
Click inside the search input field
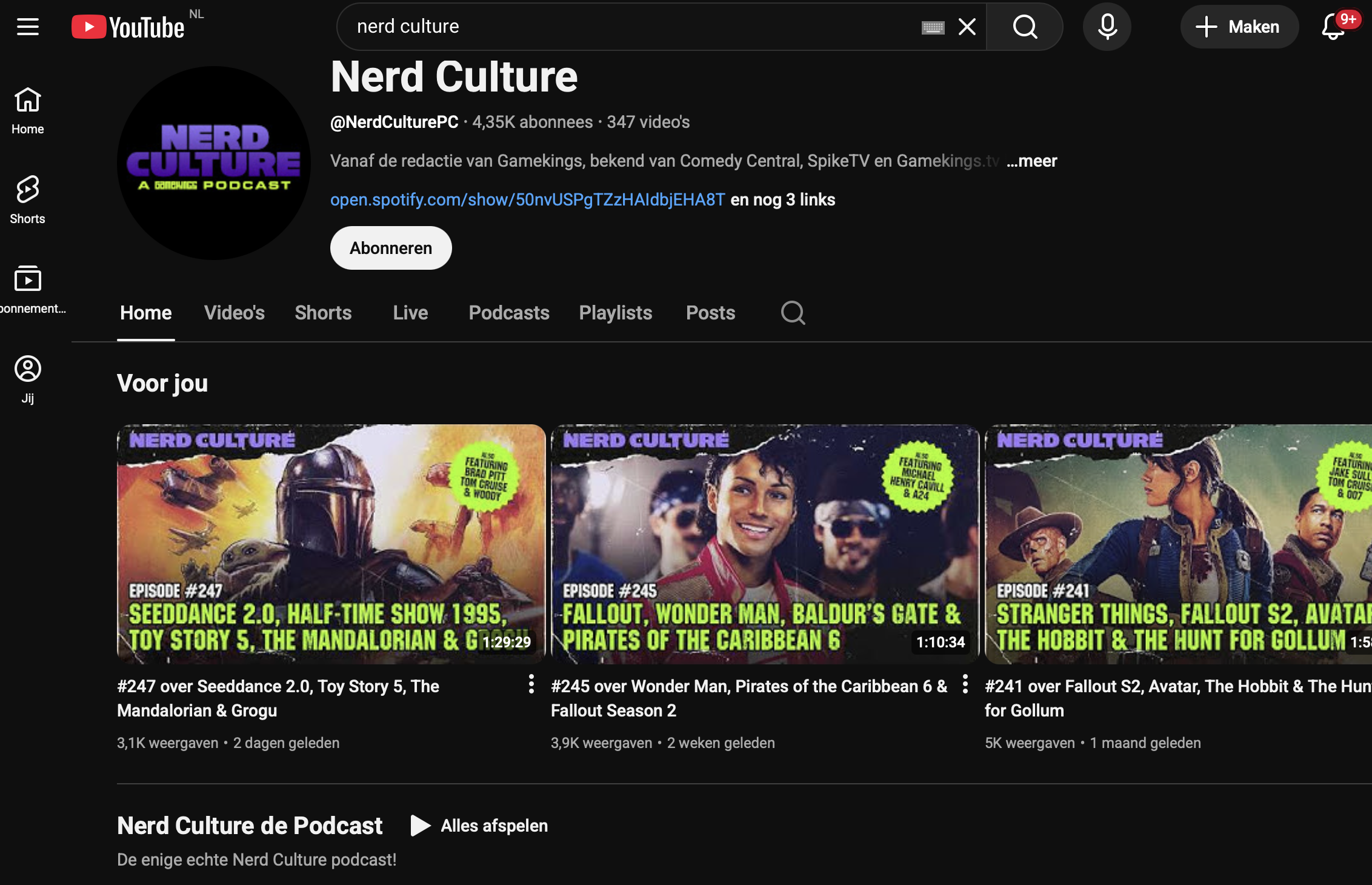(x=606, y=26)
